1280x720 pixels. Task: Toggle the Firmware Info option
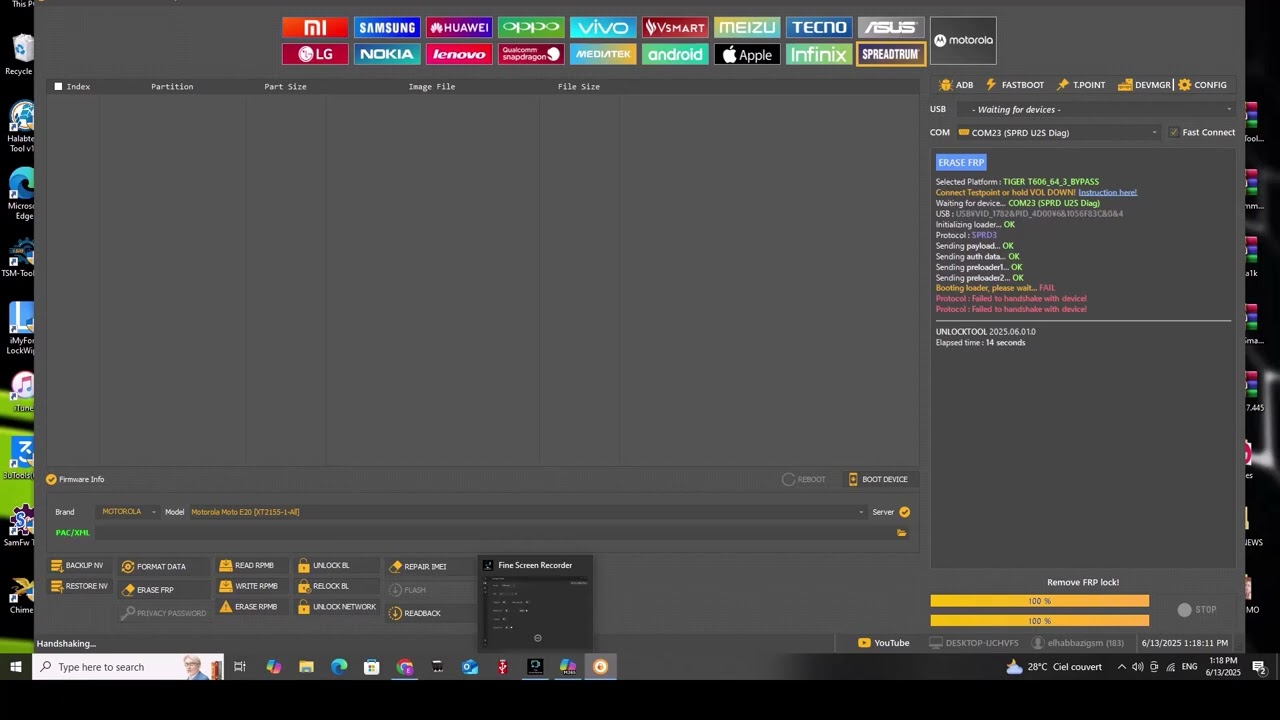point(51,479)
